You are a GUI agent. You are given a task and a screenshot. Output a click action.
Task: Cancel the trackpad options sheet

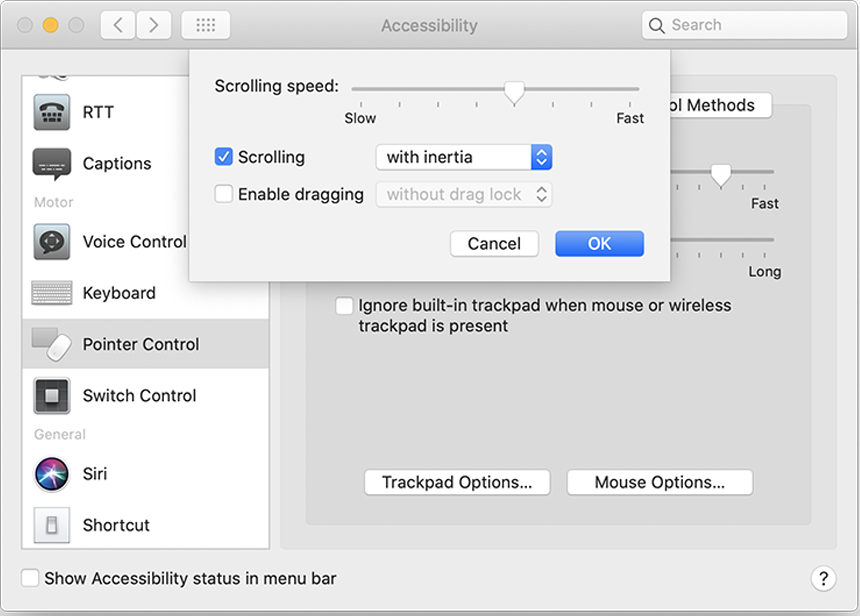coord(494,243)
